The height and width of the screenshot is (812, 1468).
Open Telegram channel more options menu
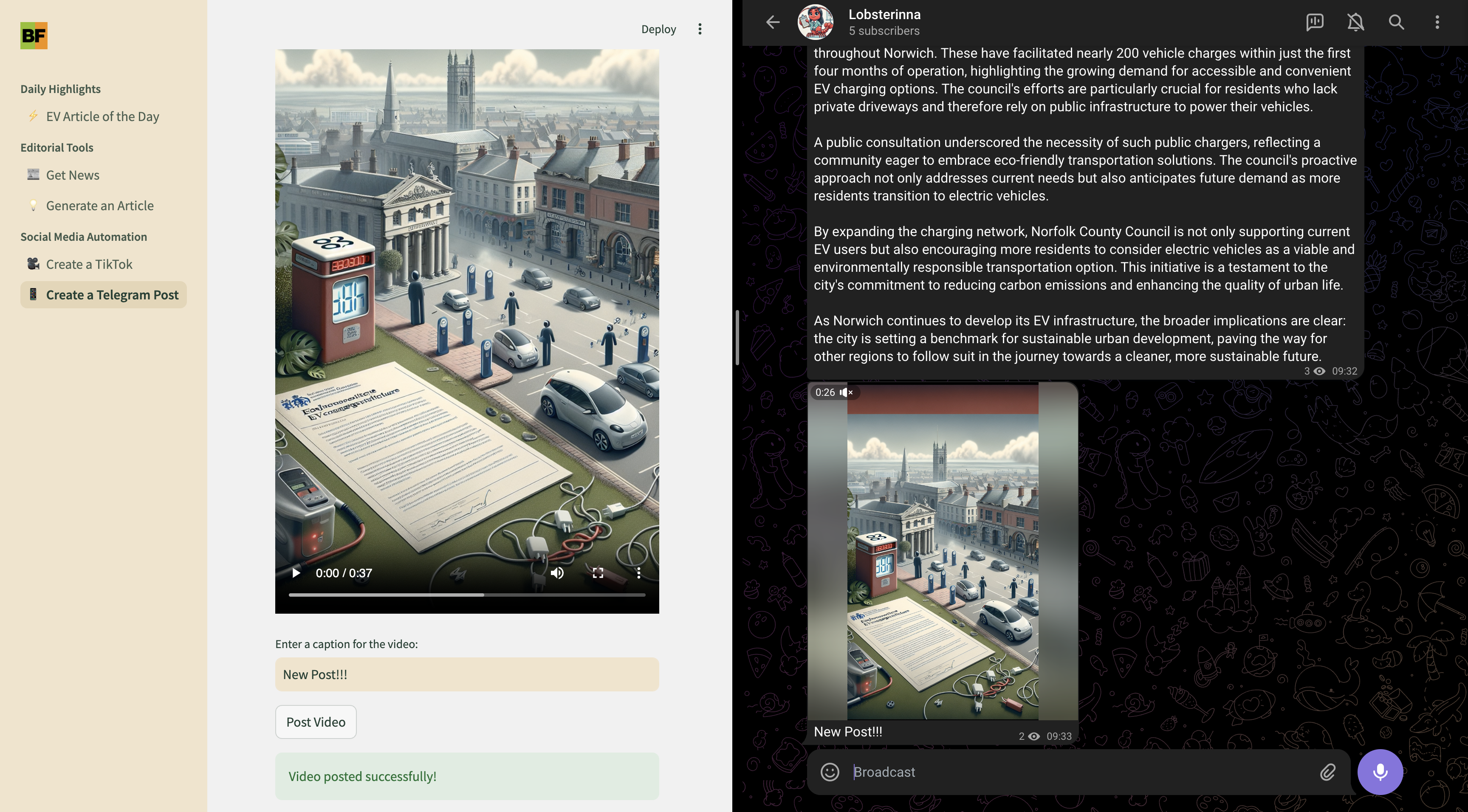(x=1437, y=22)
